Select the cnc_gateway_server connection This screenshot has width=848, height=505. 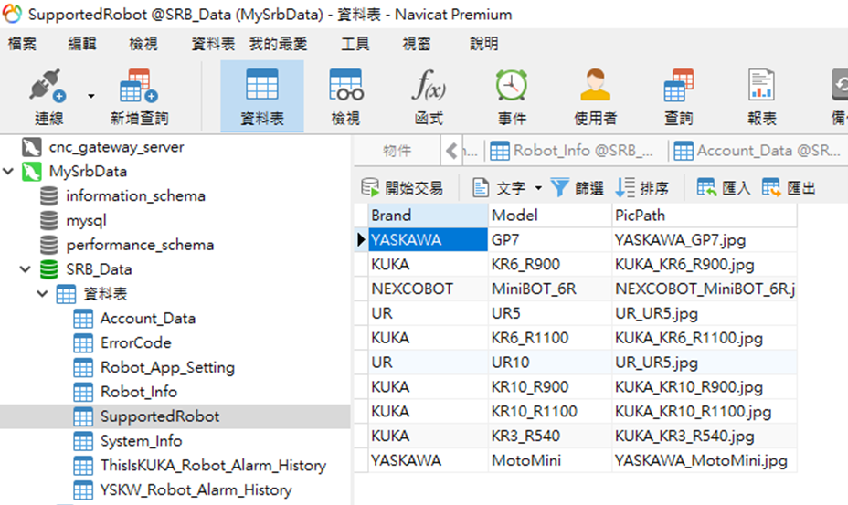point(116,147)
